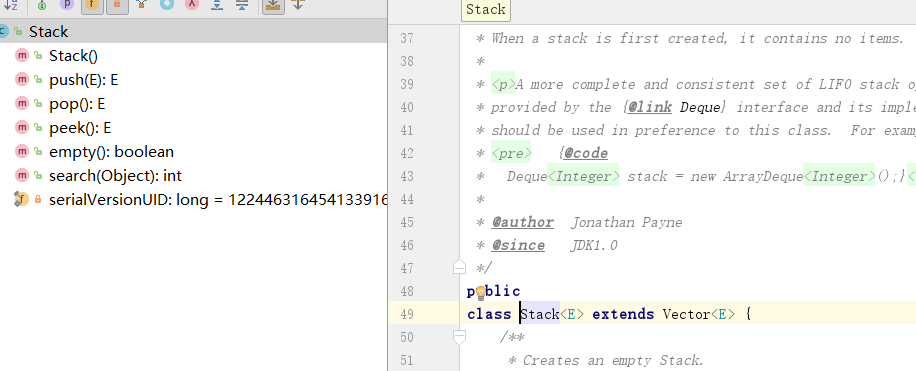This screenshot has height=371, width=916.
Task: Click the <pre> tag on line 42
Action: tap(511, 153)
